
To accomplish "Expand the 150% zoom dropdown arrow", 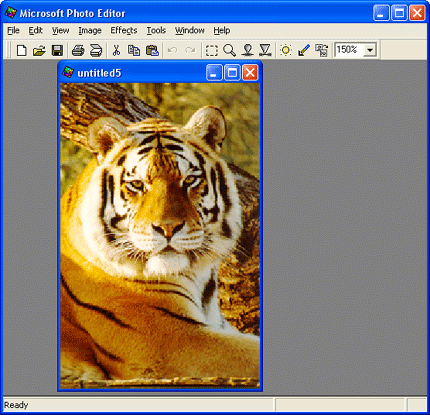I will (370, 50).
